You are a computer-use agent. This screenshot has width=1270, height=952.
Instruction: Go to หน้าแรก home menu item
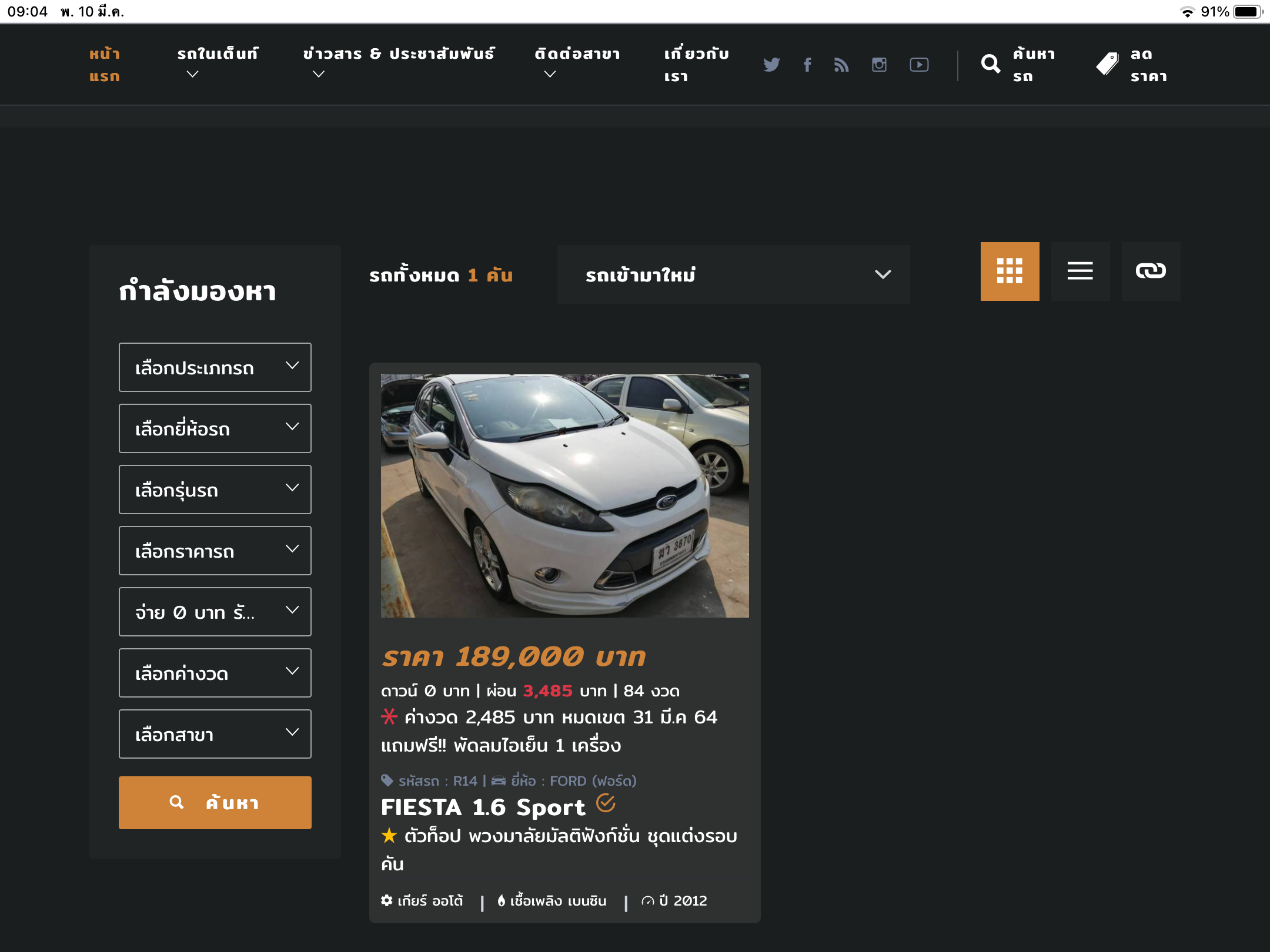[105, 65]
